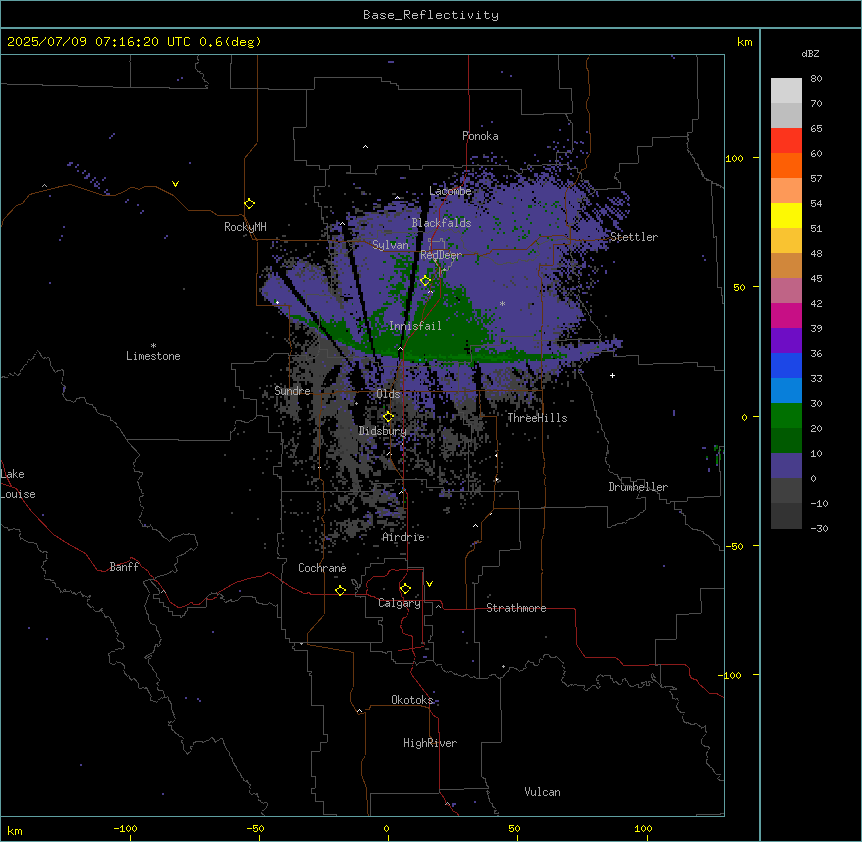Select the orange 60–57 dBZ legend swatch

pyautogui.click(x=786, y=165)
